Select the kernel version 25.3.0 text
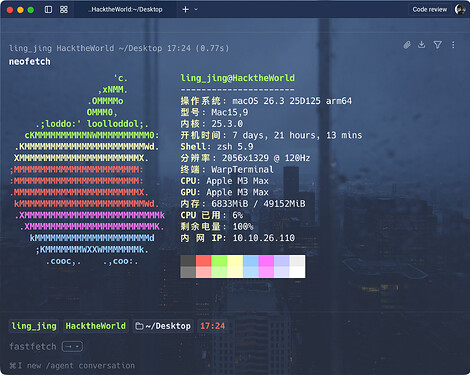 [x=227, y=124]
